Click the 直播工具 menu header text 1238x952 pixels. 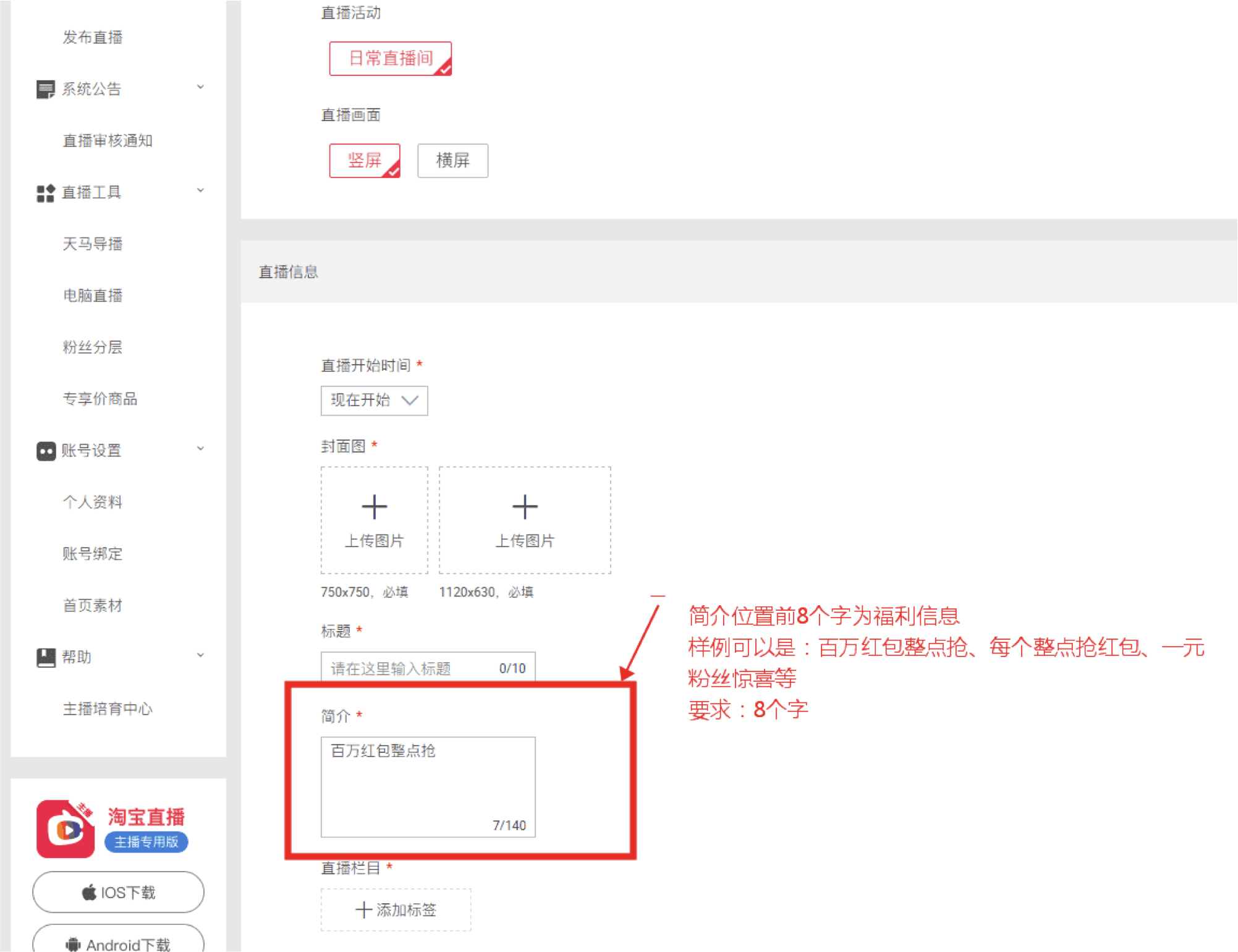(91, 193)
